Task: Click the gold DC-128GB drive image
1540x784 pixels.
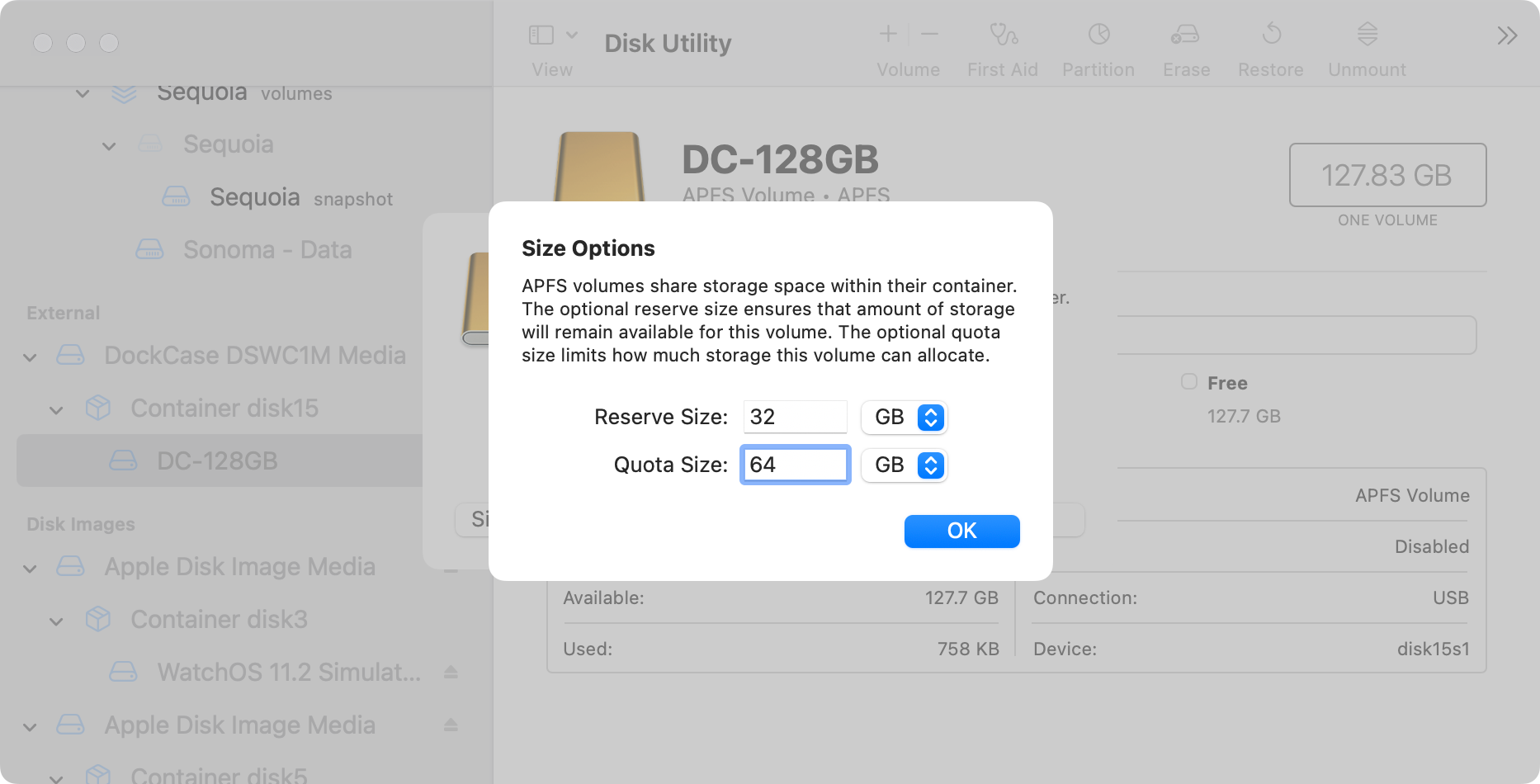Action: point(599,168)
